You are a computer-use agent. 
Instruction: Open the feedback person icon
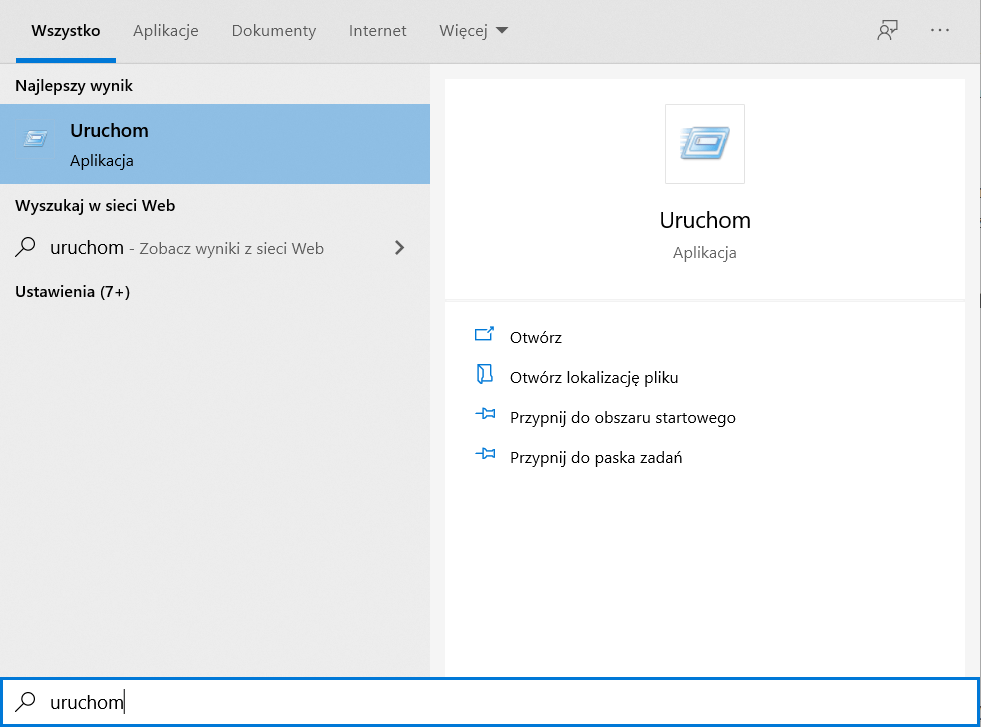pos(887,30)
